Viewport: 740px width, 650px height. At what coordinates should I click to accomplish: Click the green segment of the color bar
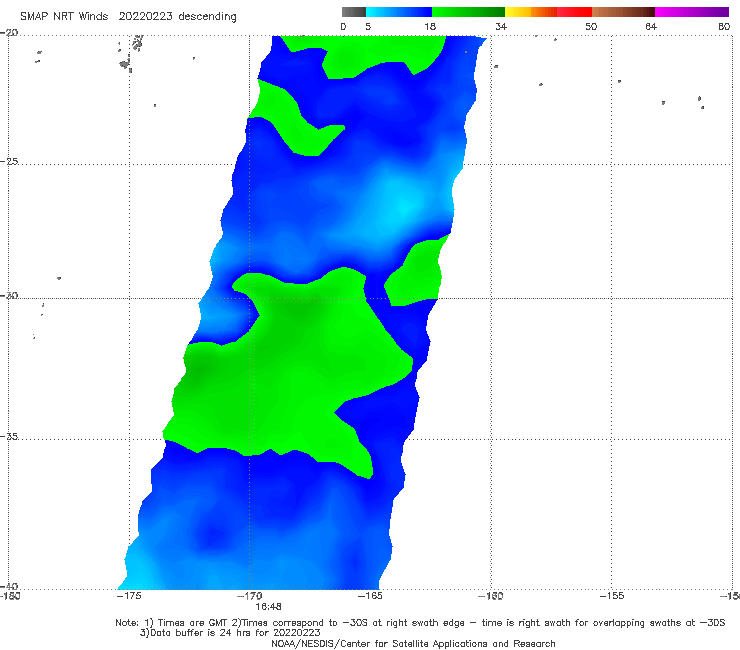468,12
